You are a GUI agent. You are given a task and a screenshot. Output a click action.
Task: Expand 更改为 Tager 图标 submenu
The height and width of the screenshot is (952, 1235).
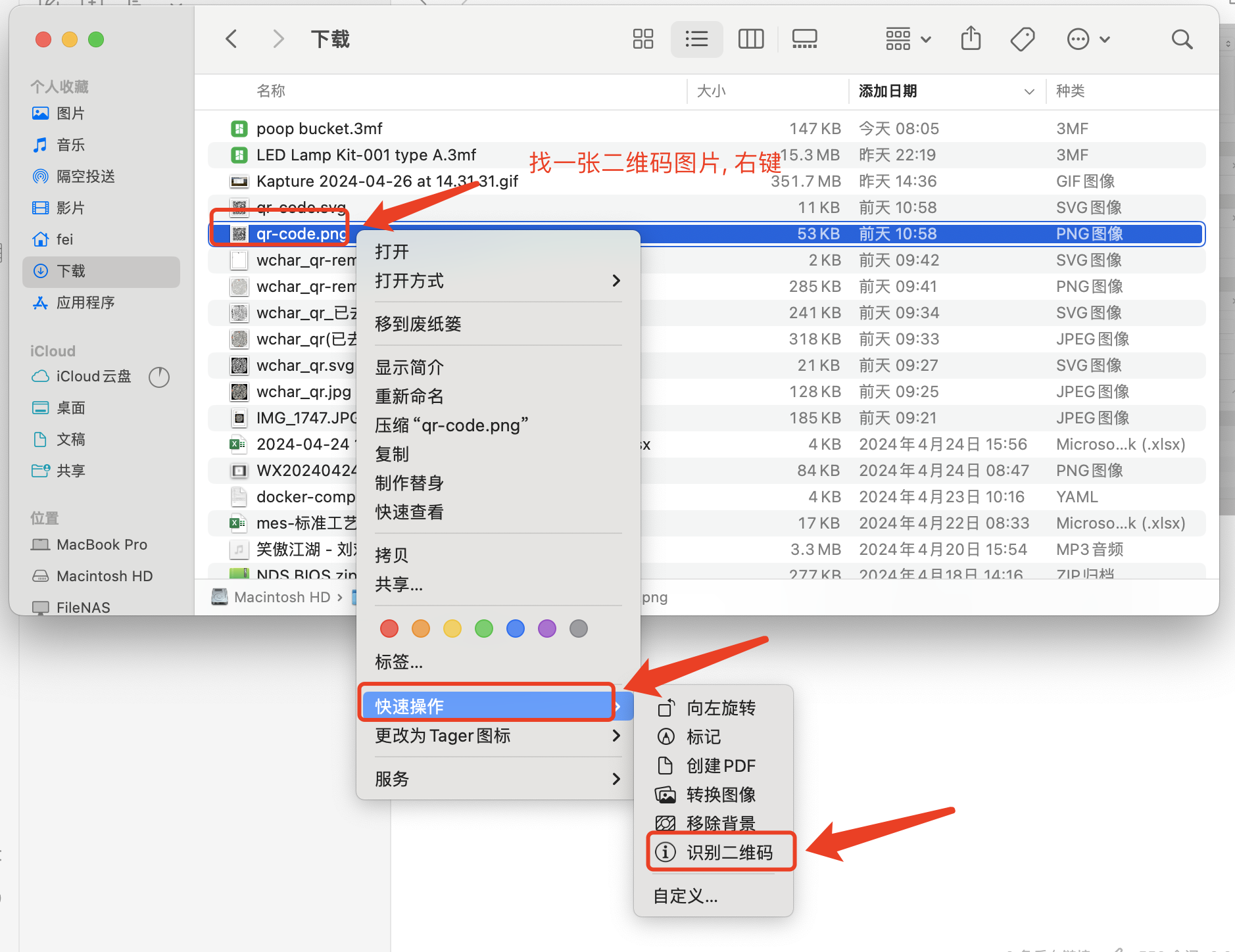click(498, 735)
